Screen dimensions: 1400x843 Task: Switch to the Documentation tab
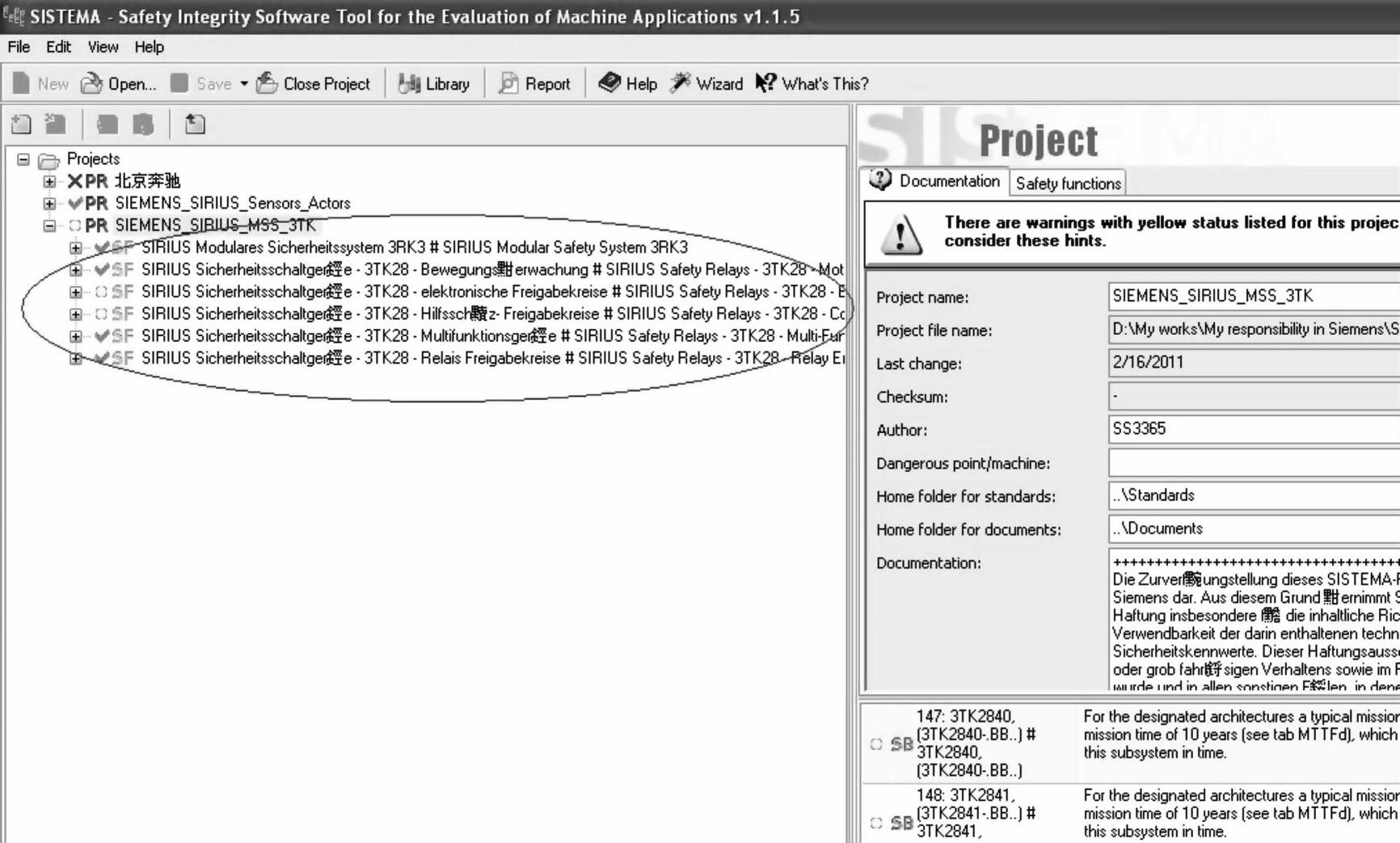tap(934, 181)
